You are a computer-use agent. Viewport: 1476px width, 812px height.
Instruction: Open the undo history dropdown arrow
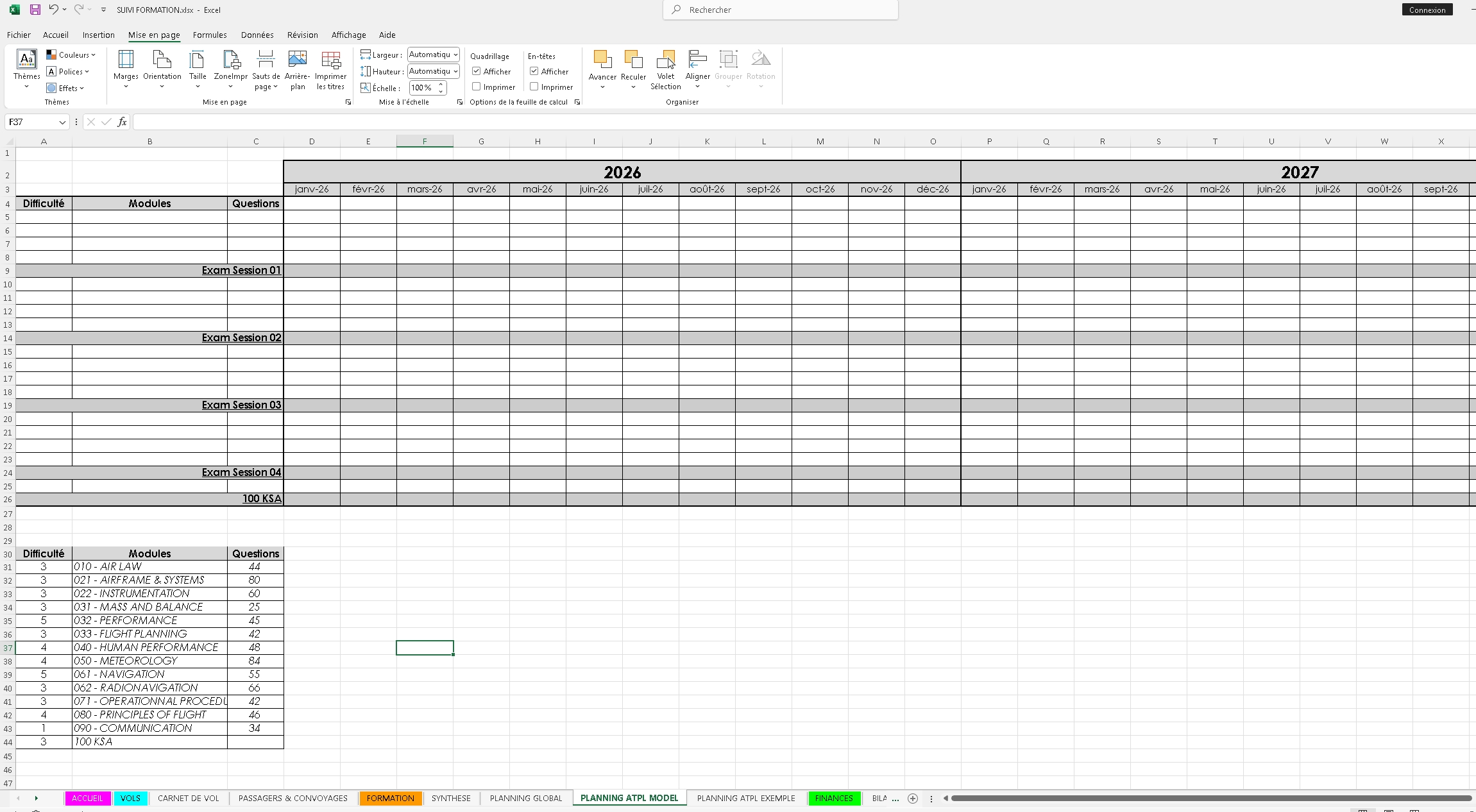pyautogui.click(x=65, y=10)
